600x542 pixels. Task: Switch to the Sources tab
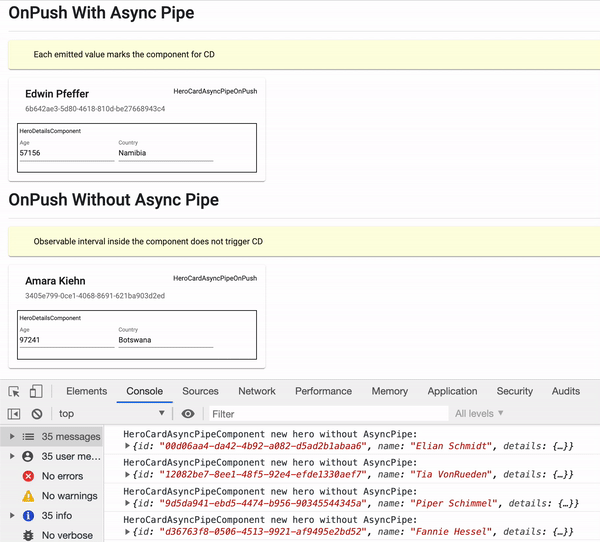pos(200,391)
